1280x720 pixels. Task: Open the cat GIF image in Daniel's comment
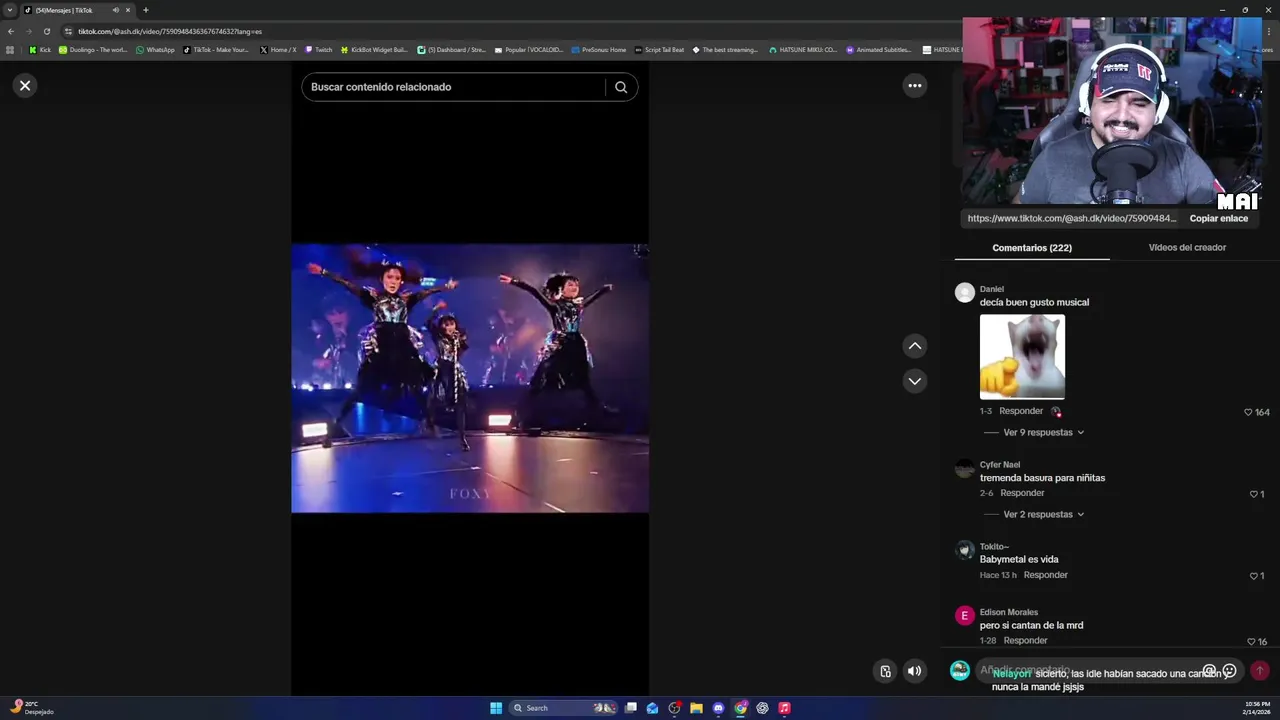(1022, 357)
